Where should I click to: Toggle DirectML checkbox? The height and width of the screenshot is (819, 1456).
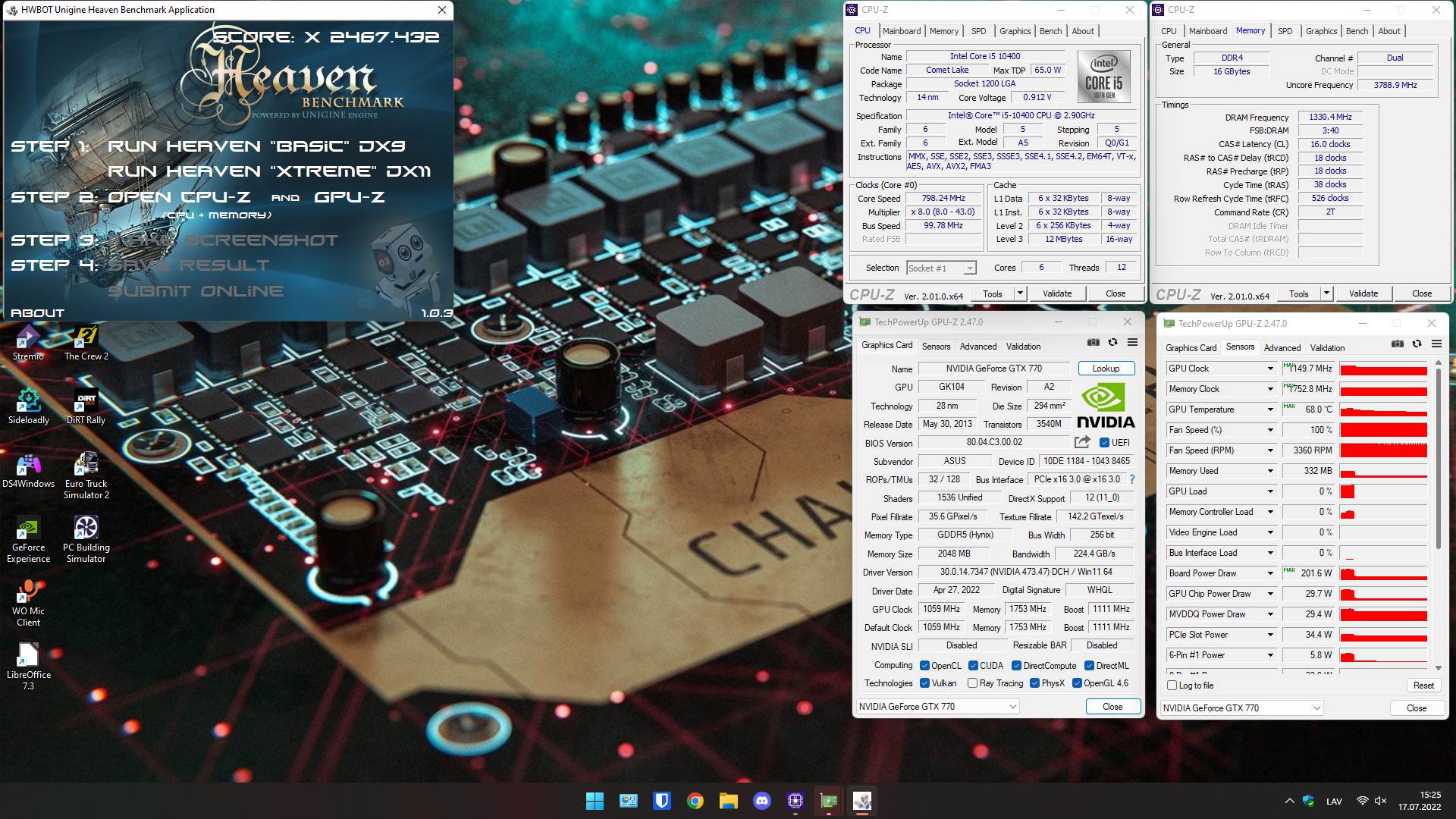1089,666
